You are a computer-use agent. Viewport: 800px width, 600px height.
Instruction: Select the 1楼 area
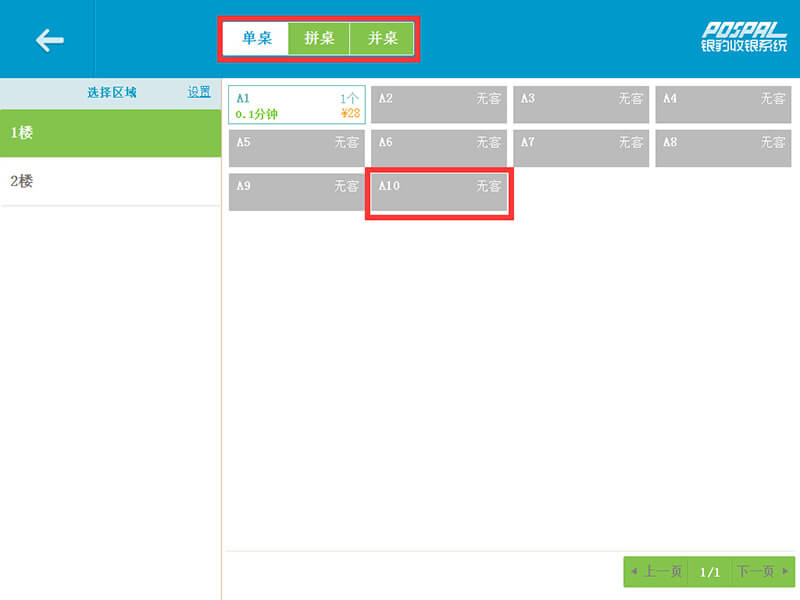pos(110,132)
